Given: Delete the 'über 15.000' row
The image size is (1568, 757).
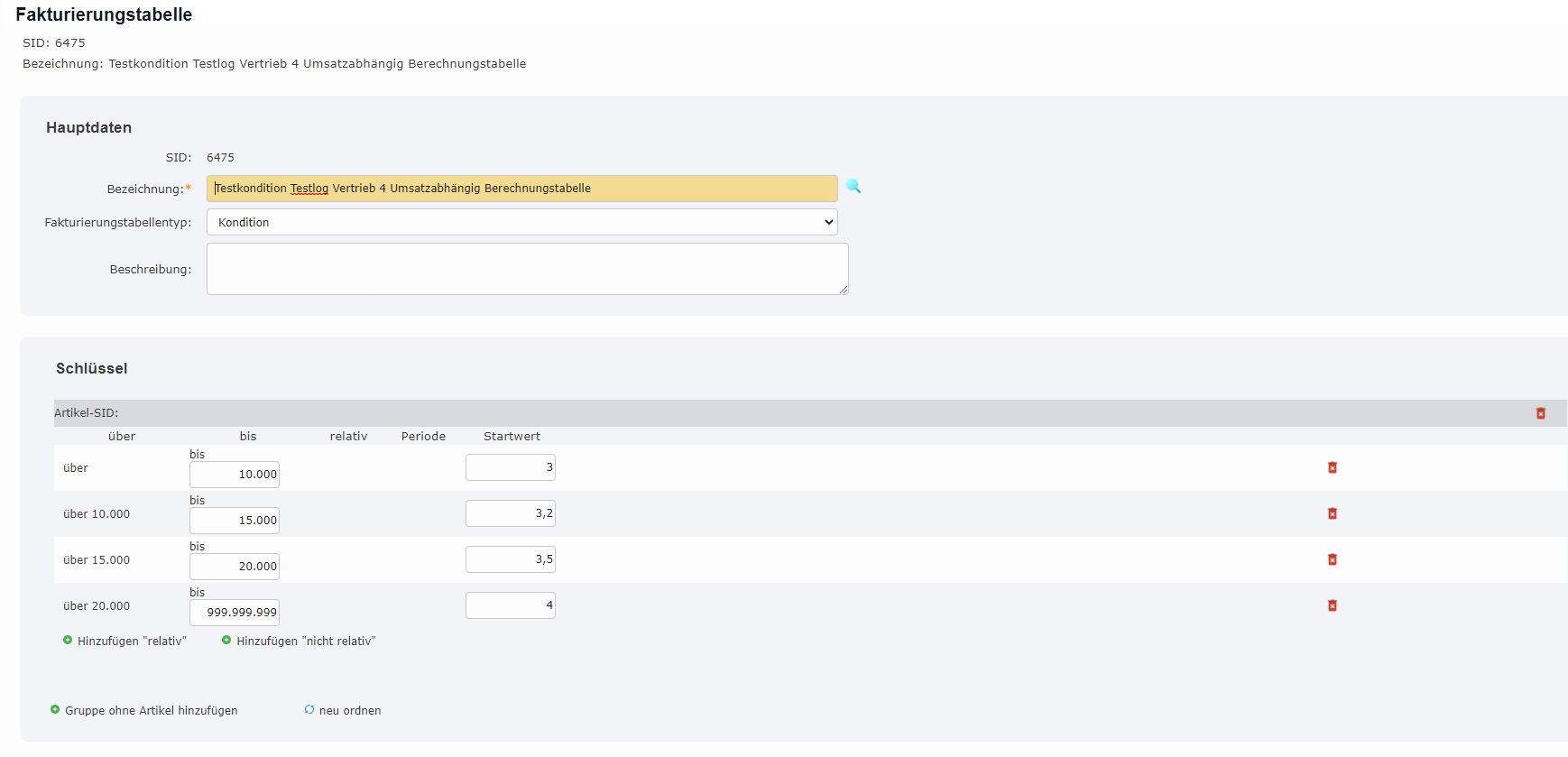Looking at the screenshot, I should pos(1333,559).
